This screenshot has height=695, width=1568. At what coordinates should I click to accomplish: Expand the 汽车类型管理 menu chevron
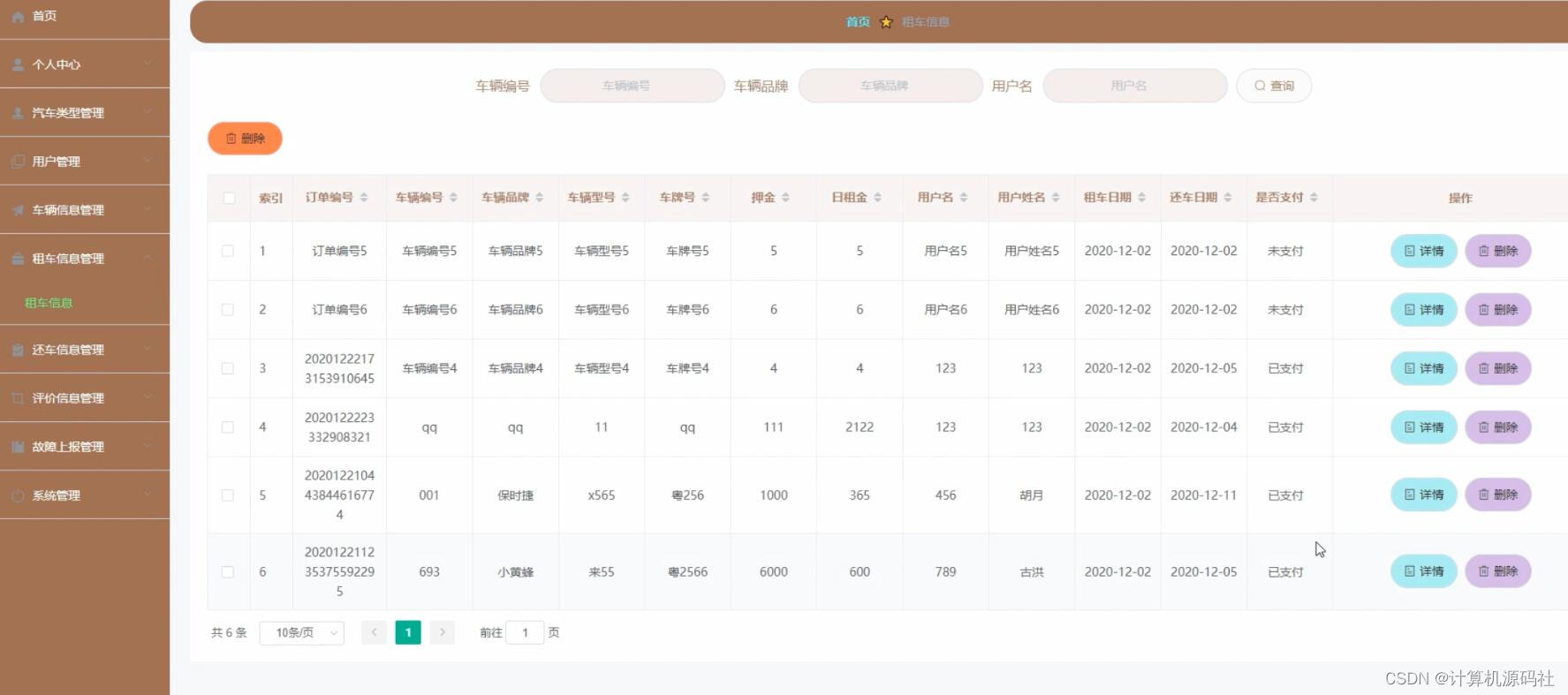pos(148,113)
